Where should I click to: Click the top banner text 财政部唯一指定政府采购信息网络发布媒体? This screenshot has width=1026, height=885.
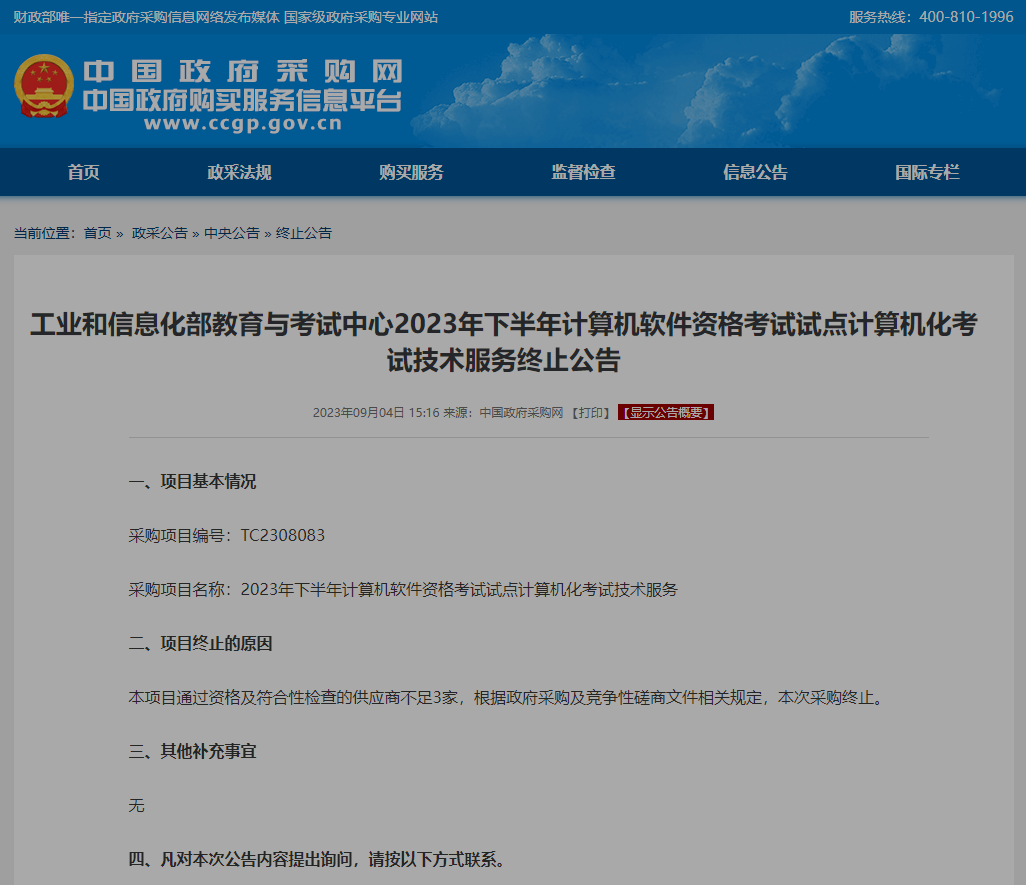coord(147,17)
